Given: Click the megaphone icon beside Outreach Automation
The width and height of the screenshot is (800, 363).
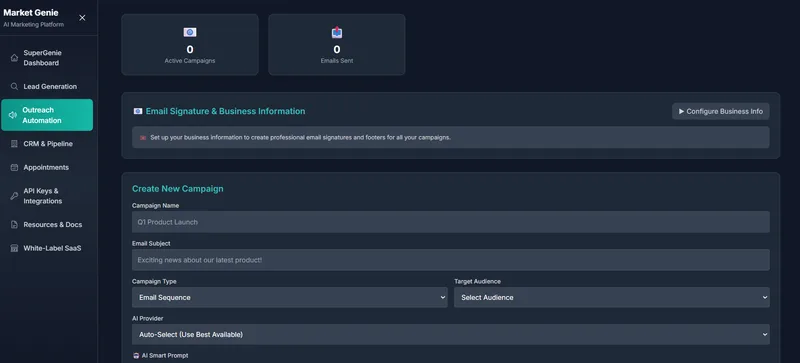Looking at the screenshot, I should point(13,115).
